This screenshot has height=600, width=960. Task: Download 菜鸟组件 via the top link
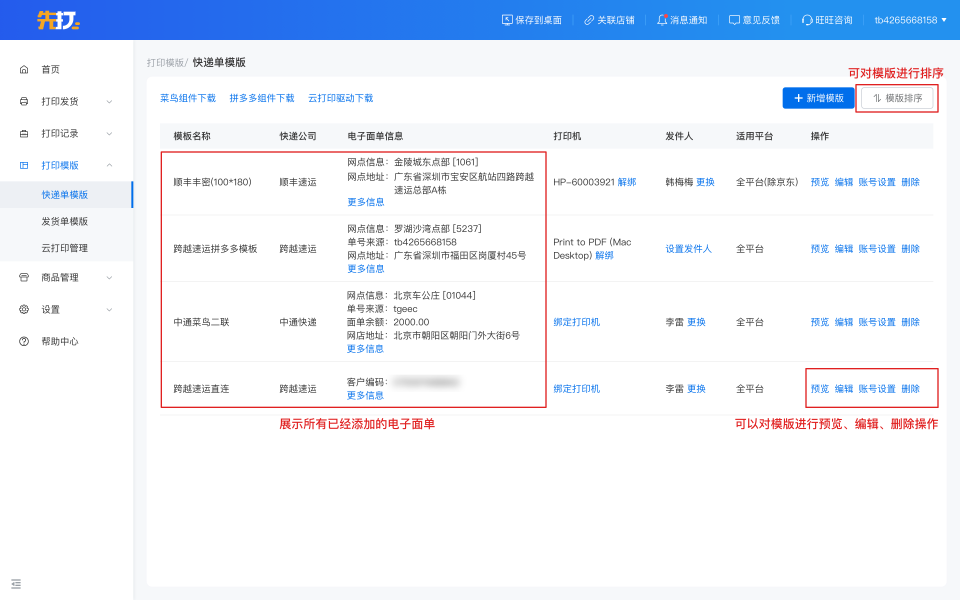click(188, 99)
